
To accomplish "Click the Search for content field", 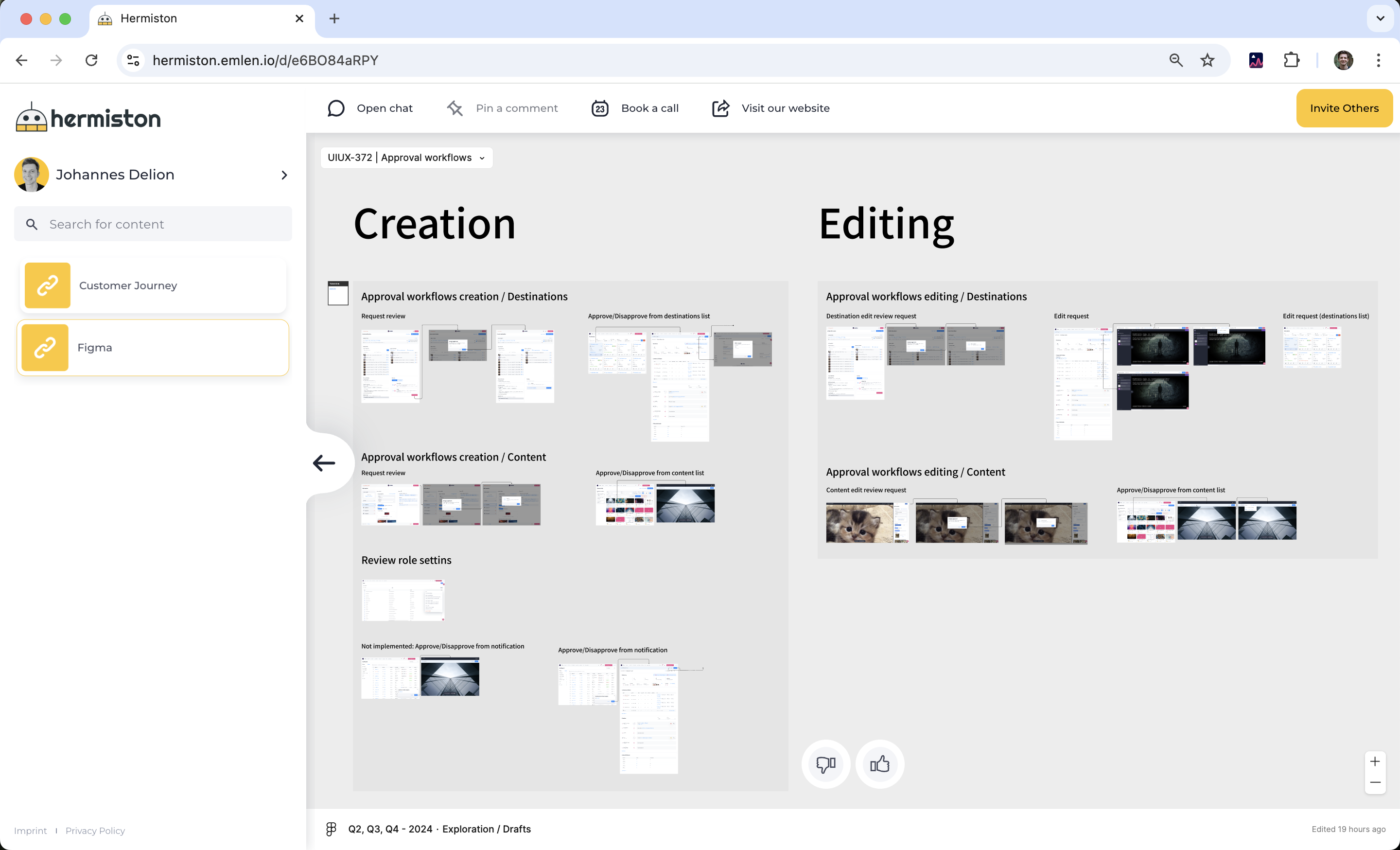I will click(153, 225).
